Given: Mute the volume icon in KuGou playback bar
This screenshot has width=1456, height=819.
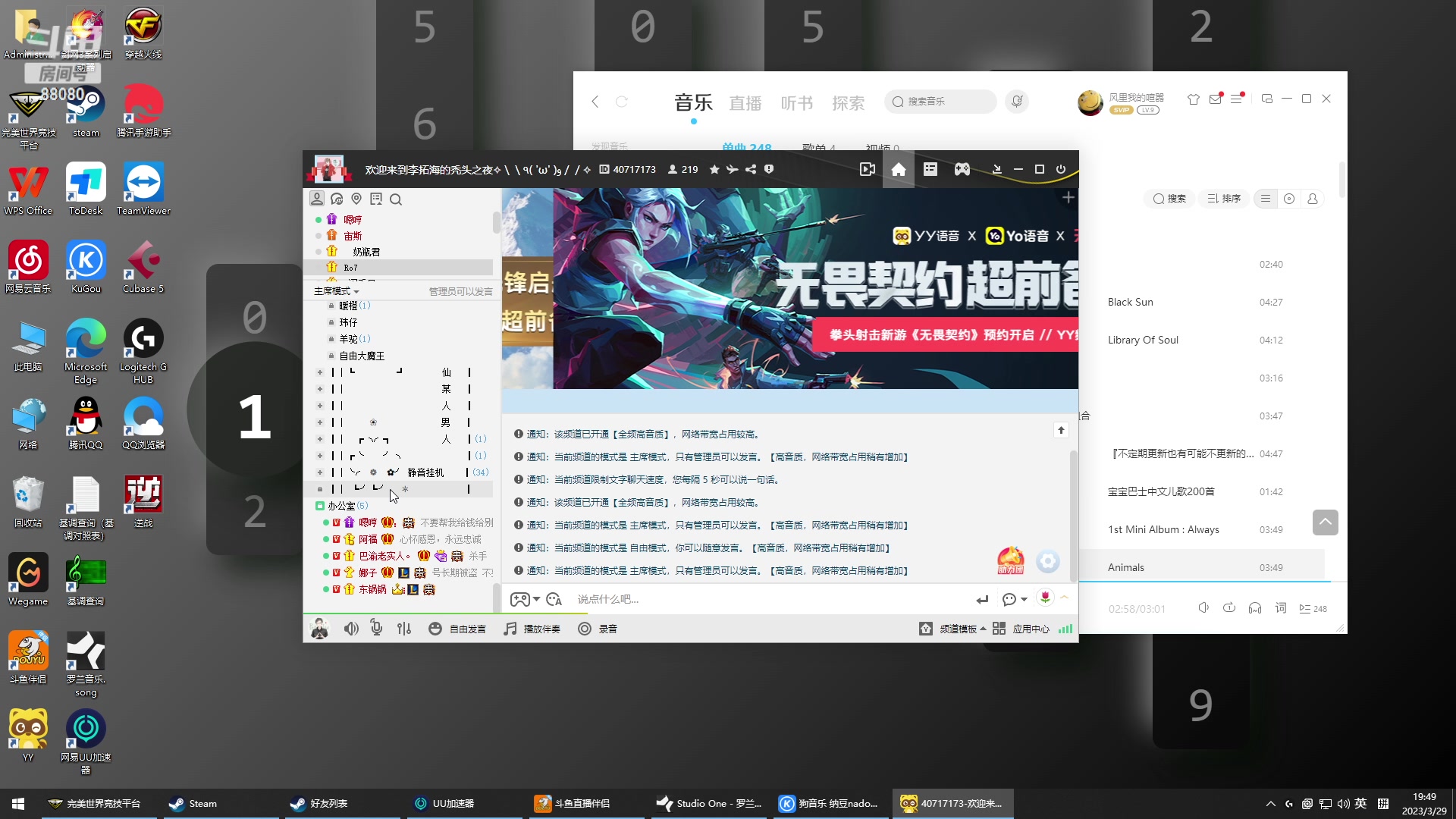Looking at the screenshot, I should (1203, 607).
